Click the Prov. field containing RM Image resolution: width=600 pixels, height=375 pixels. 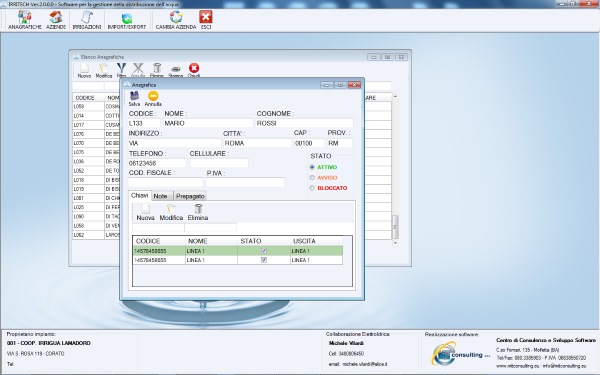click(x=339, y=143)
